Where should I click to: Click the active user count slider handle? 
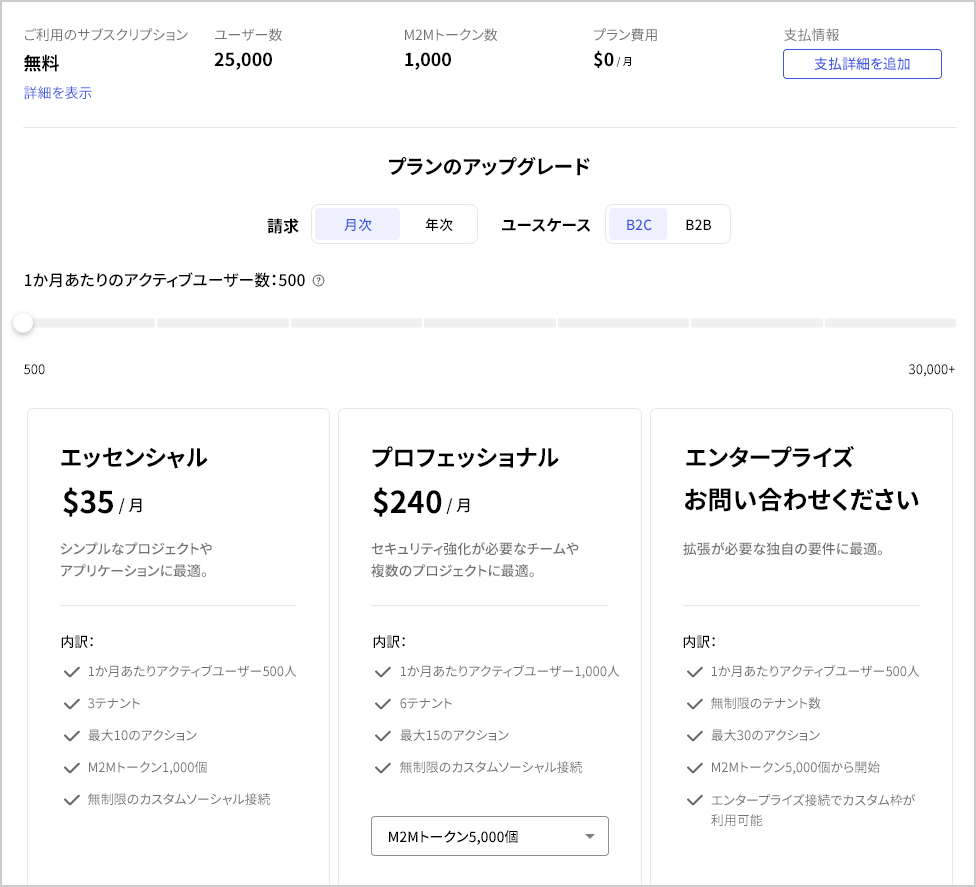tap(23, 322)
